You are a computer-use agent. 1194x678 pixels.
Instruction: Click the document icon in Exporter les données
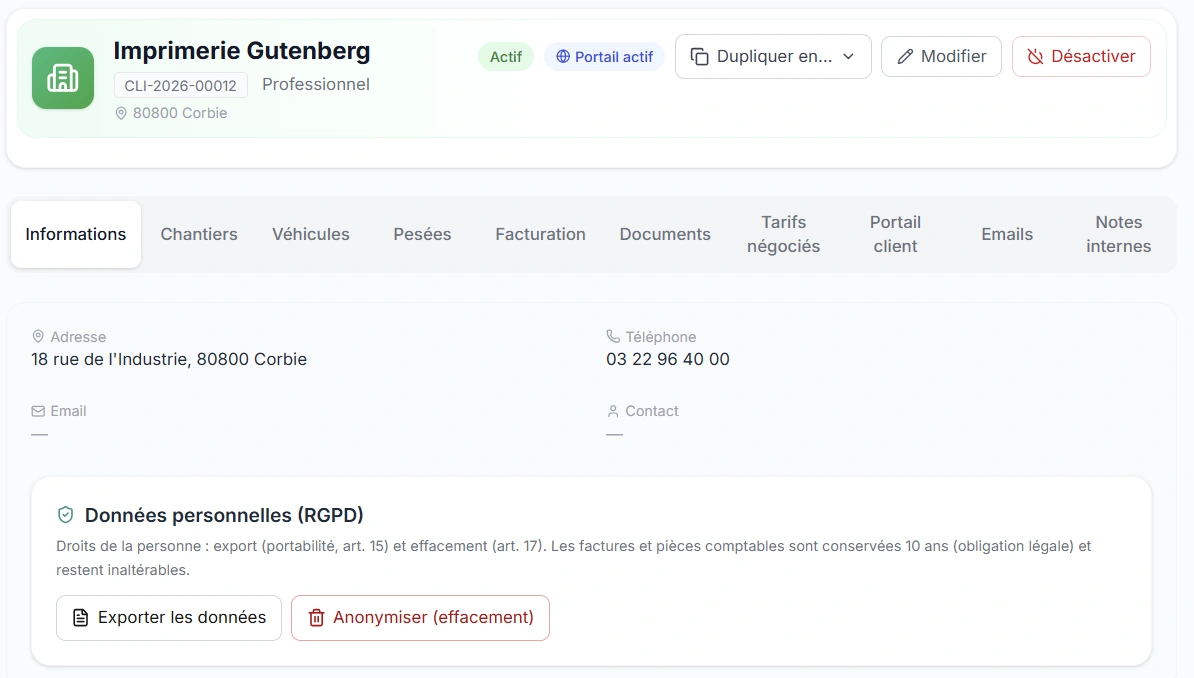click(80, 617)
